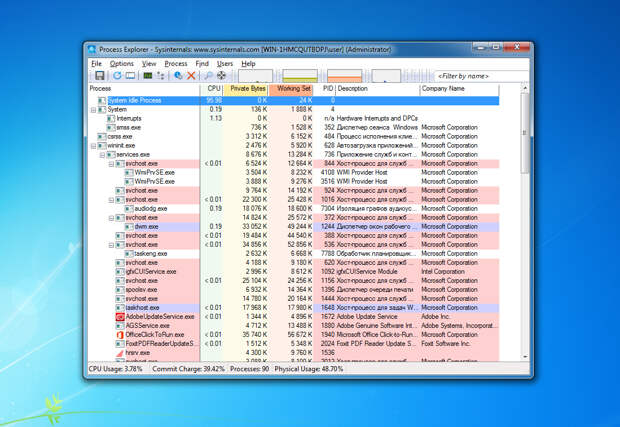Image resolution: width=620 pixels, height=427 pixels.
Task: Click Commit Charge 39.42% status text
Action: pyautogui.click(x=189, y=369)
